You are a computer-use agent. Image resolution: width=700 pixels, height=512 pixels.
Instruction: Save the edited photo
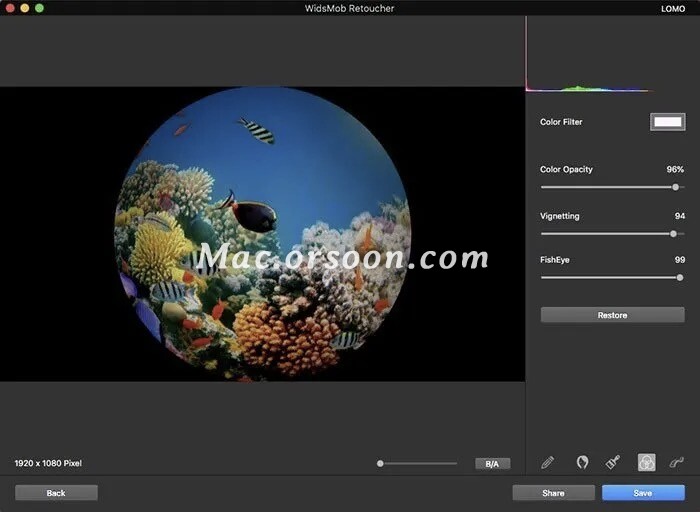tap(643, 493)
